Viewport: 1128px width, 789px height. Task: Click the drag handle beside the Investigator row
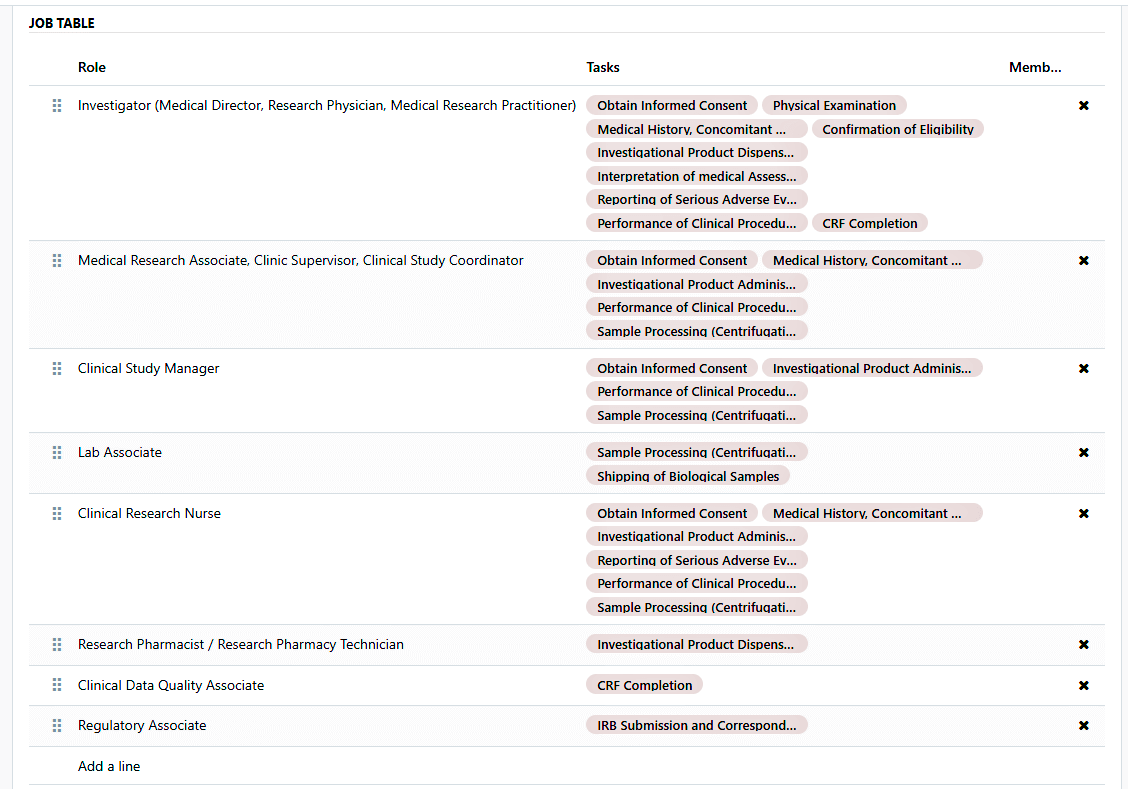57,105
